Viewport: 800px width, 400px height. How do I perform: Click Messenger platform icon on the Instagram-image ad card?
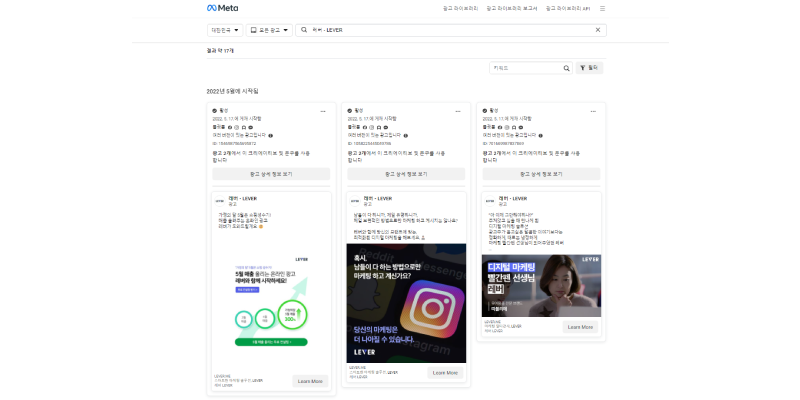click(386, 128)
